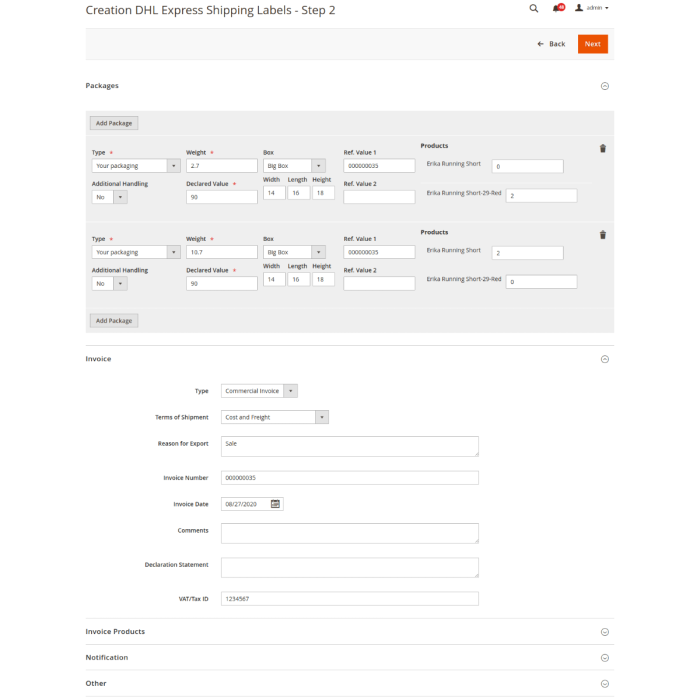Collapse the Invoice section
Viewport: 700px width, 700px height.
(x=604, y=359)
